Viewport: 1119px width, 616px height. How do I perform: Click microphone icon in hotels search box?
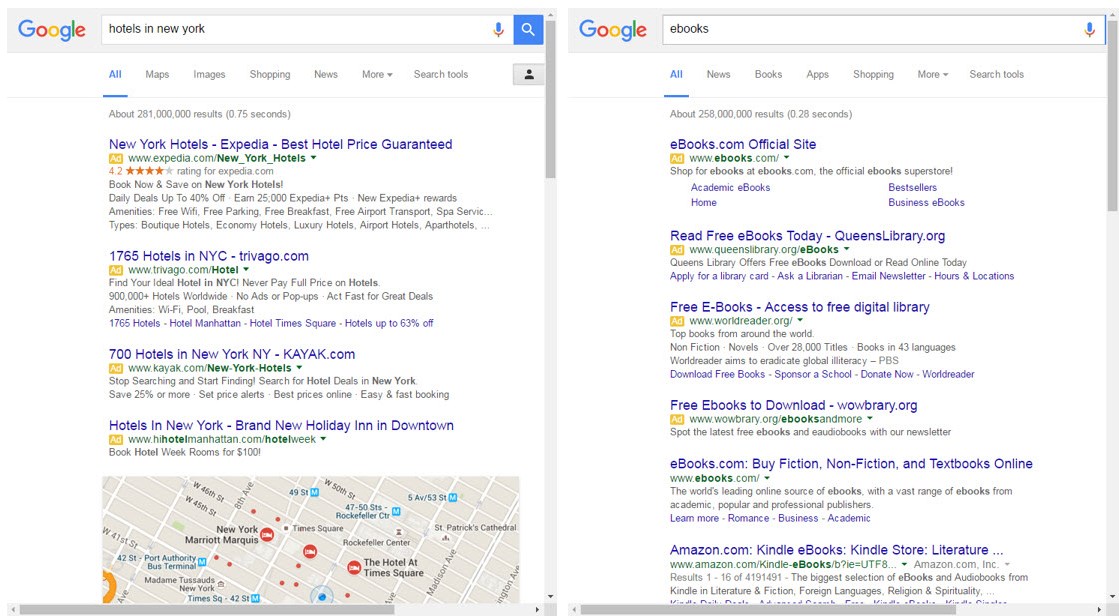click(x=498, y=29)
